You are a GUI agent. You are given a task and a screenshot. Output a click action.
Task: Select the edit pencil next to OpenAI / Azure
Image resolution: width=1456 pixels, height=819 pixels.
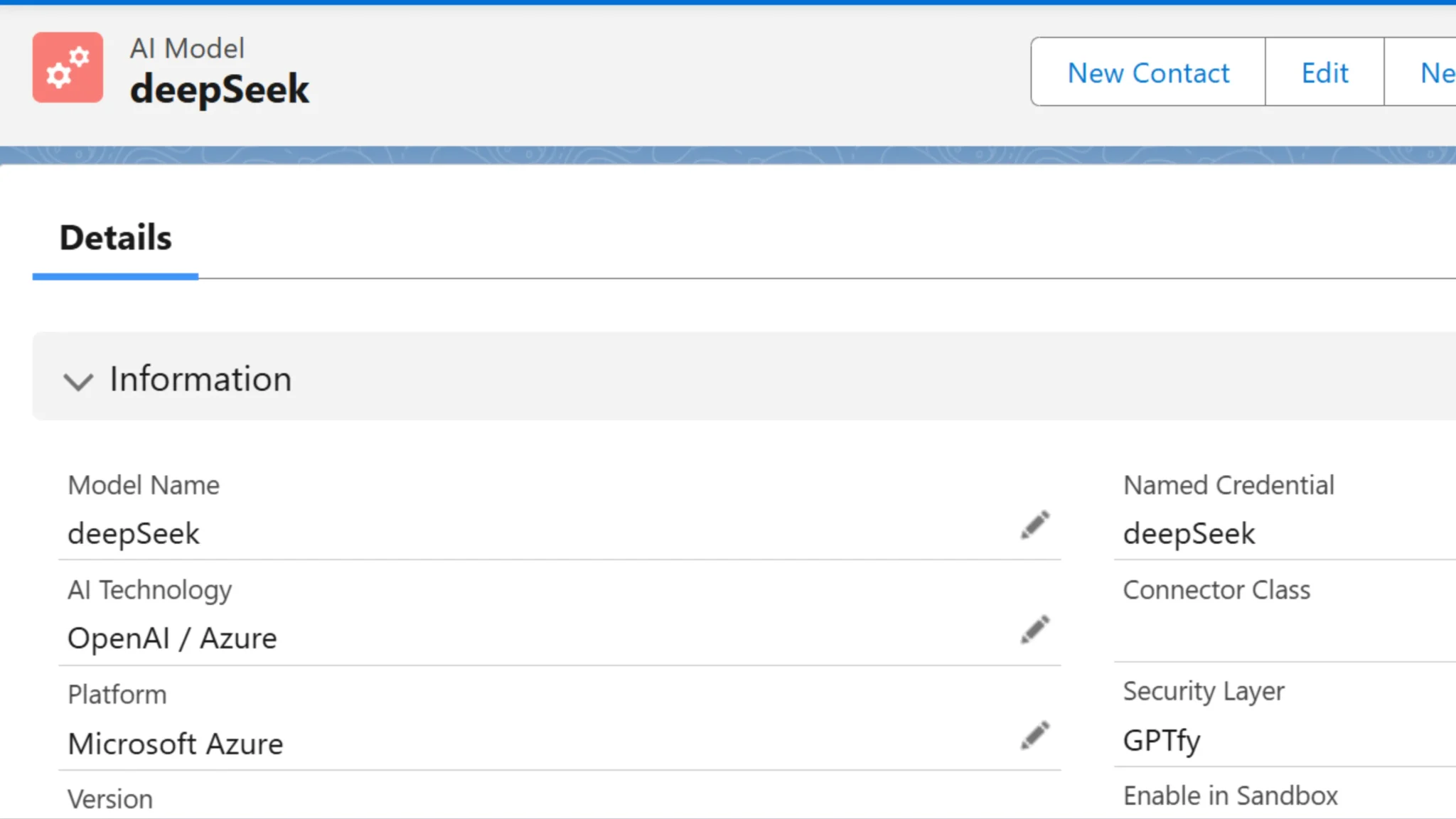point(1034,629)
